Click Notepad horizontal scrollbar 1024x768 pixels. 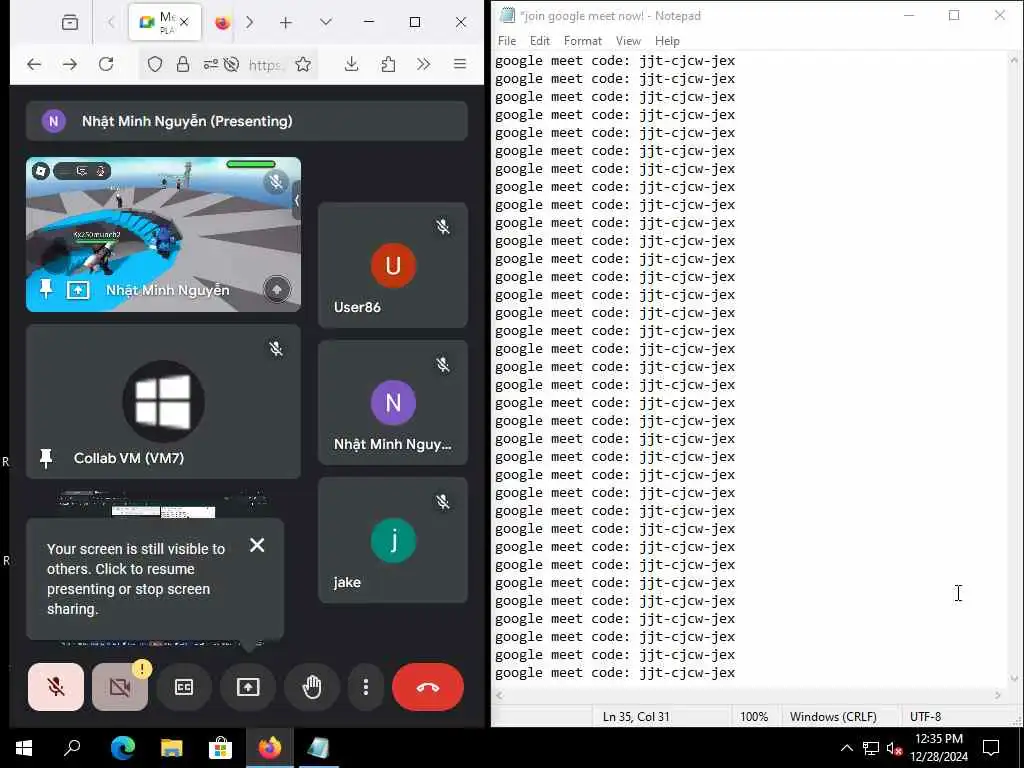[x=748, y=696]
